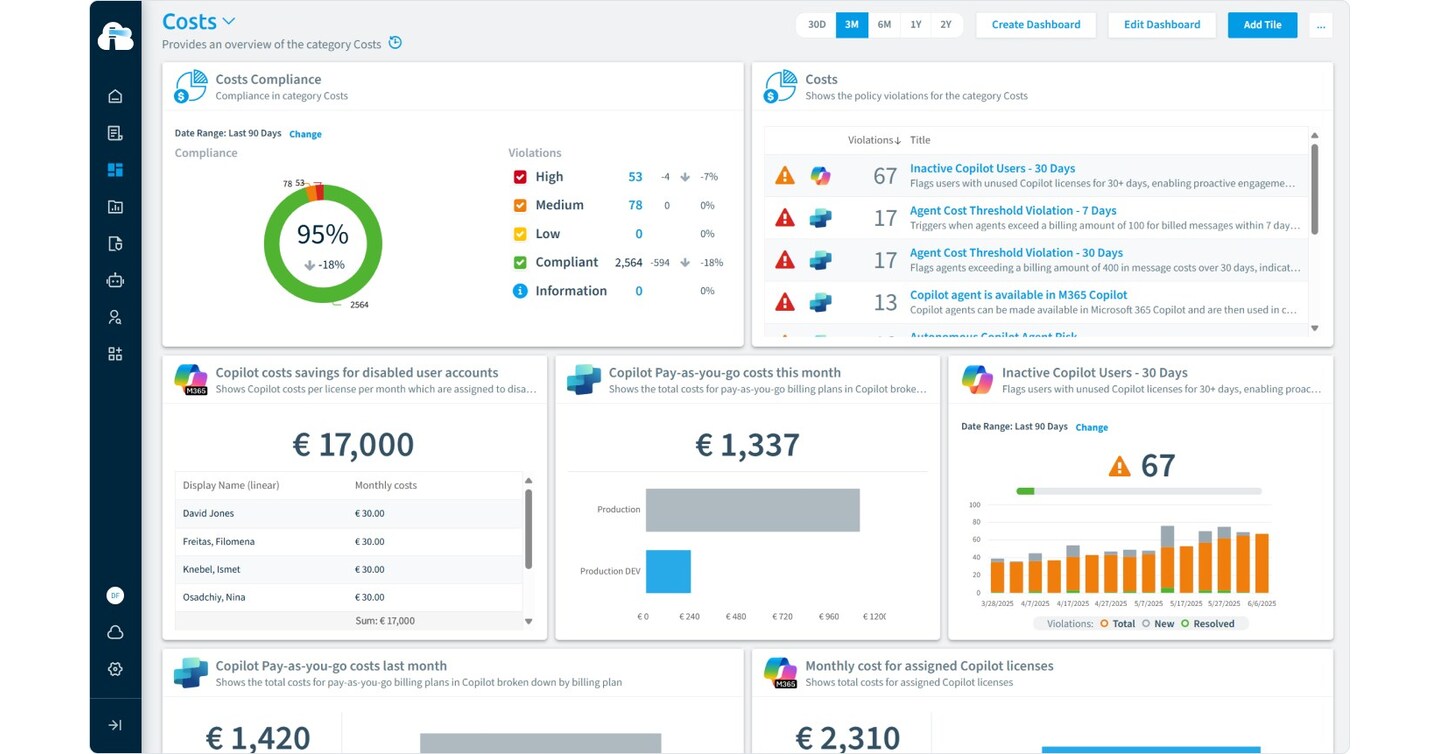Open Agent Cost Threshold Violation - 7 Days
The height and width of the screenshot is (754, 1439).
click(1013, 210)
